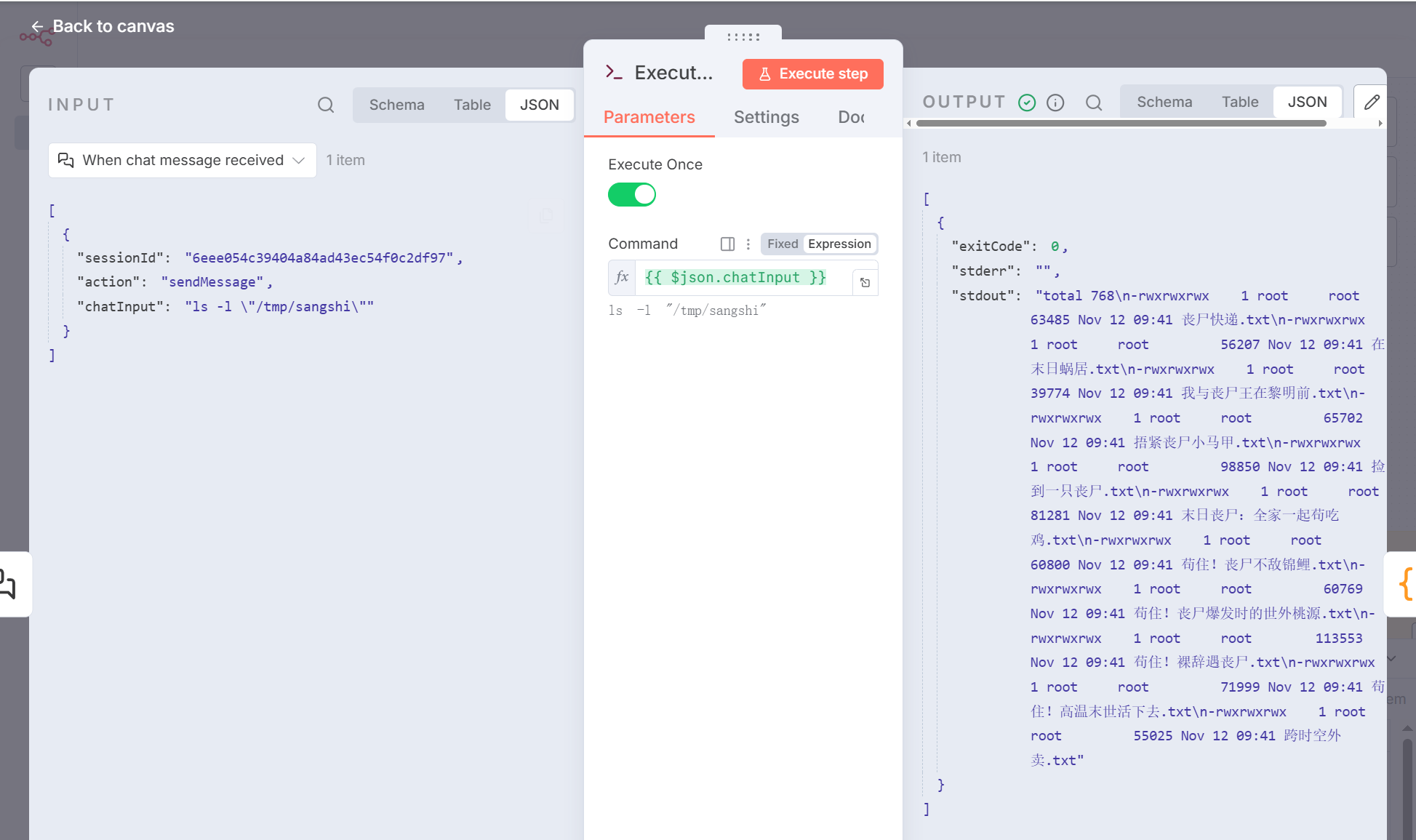Click the input panel search icon
The width and height of the screenshot is (1416, 840).
coord(326,105)
